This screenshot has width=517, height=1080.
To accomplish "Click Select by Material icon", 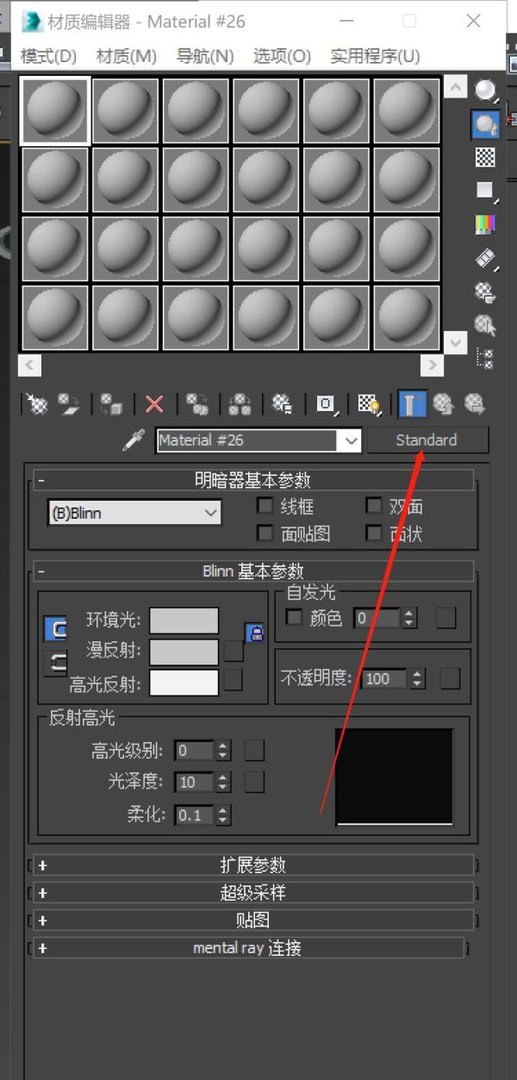I will click(485, 324).
